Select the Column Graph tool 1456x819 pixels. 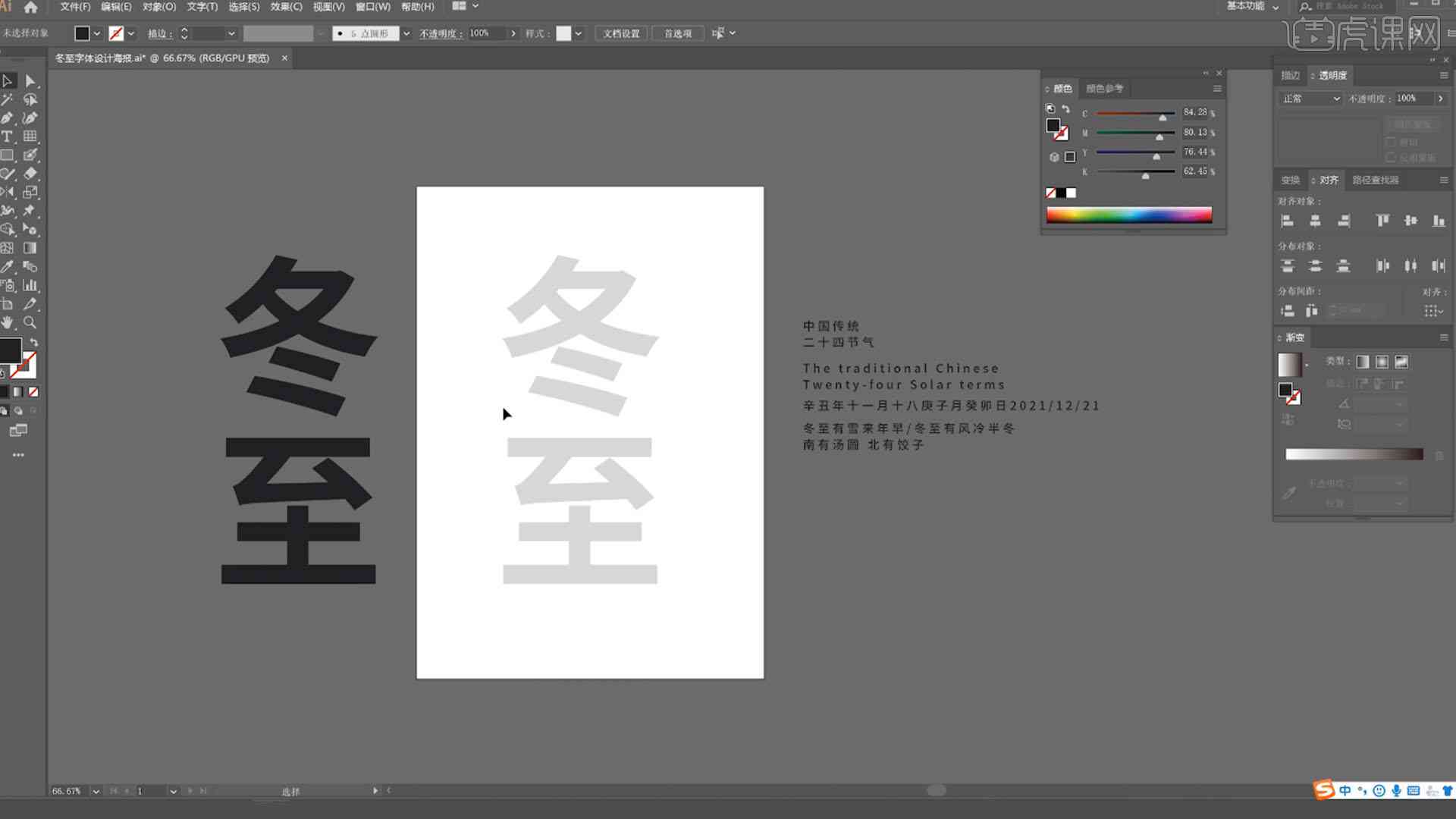[30, 285]
